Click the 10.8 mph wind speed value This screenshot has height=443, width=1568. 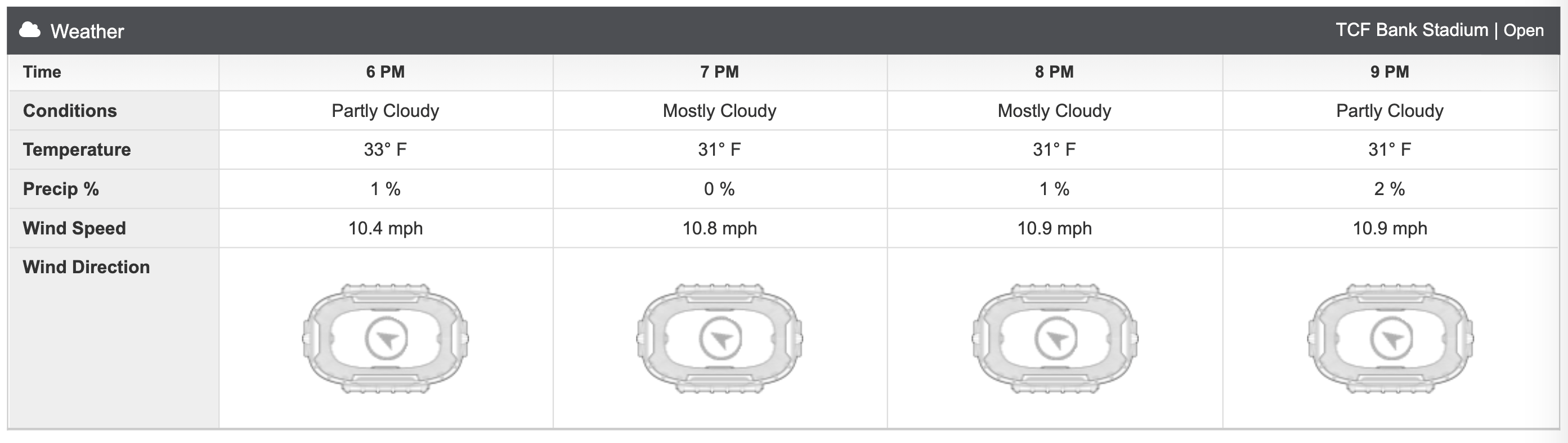pyautogui.click(x=719, y=228)
